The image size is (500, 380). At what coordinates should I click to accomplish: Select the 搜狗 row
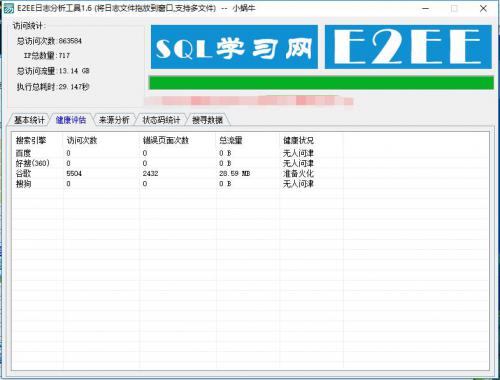click(250, 184)
